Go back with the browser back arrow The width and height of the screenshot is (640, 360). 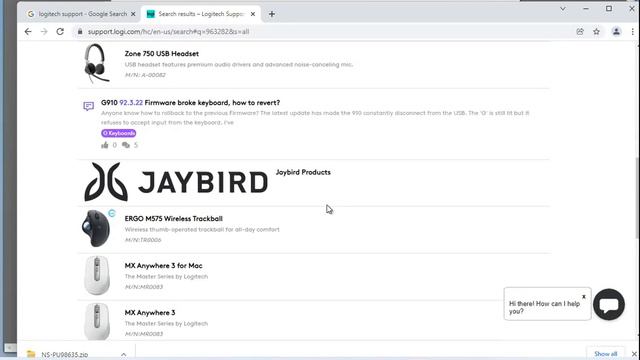(28, 31)
